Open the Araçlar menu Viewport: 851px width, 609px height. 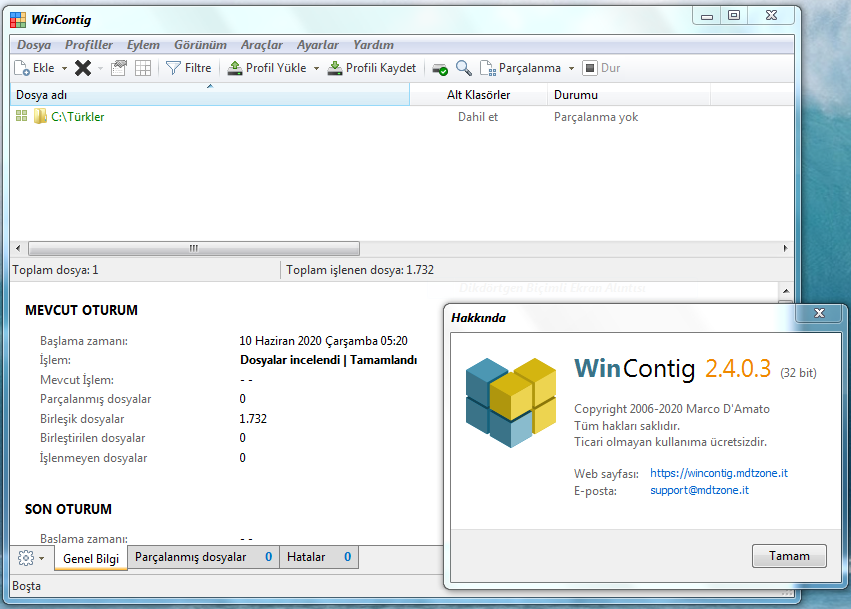[x=262, y=45]
